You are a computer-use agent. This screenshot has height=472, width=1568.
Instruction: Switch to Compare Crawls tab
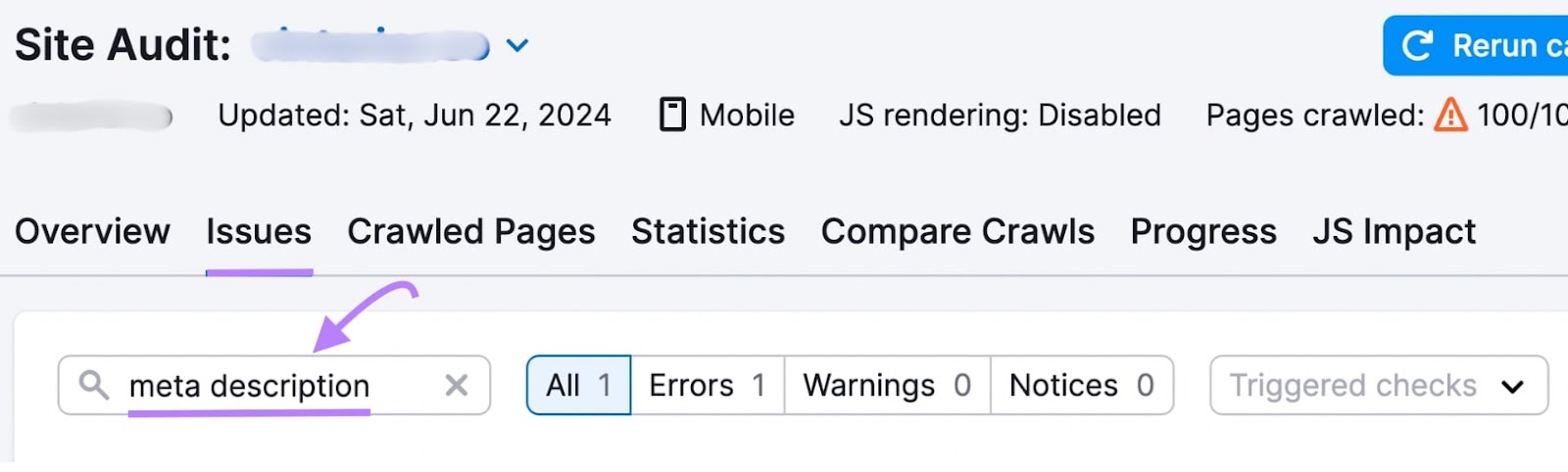click(x=957, y=232)
